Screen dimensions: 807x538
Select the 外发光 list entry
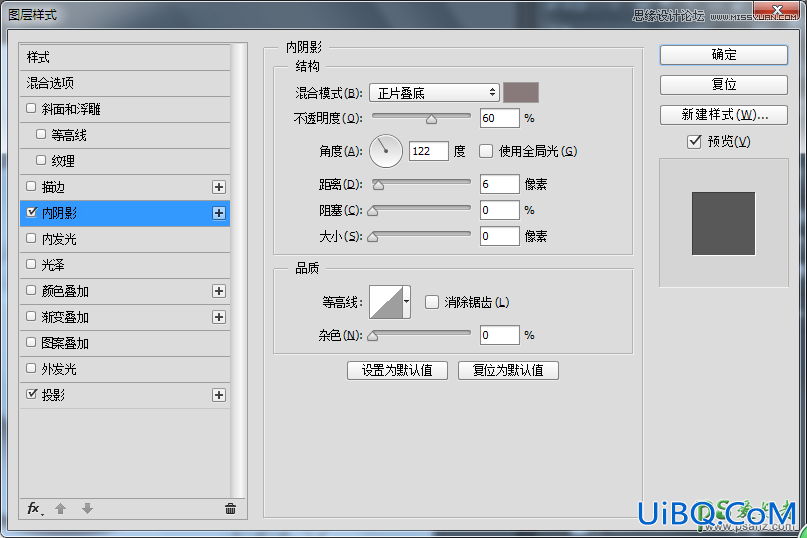tap(125, 369)
